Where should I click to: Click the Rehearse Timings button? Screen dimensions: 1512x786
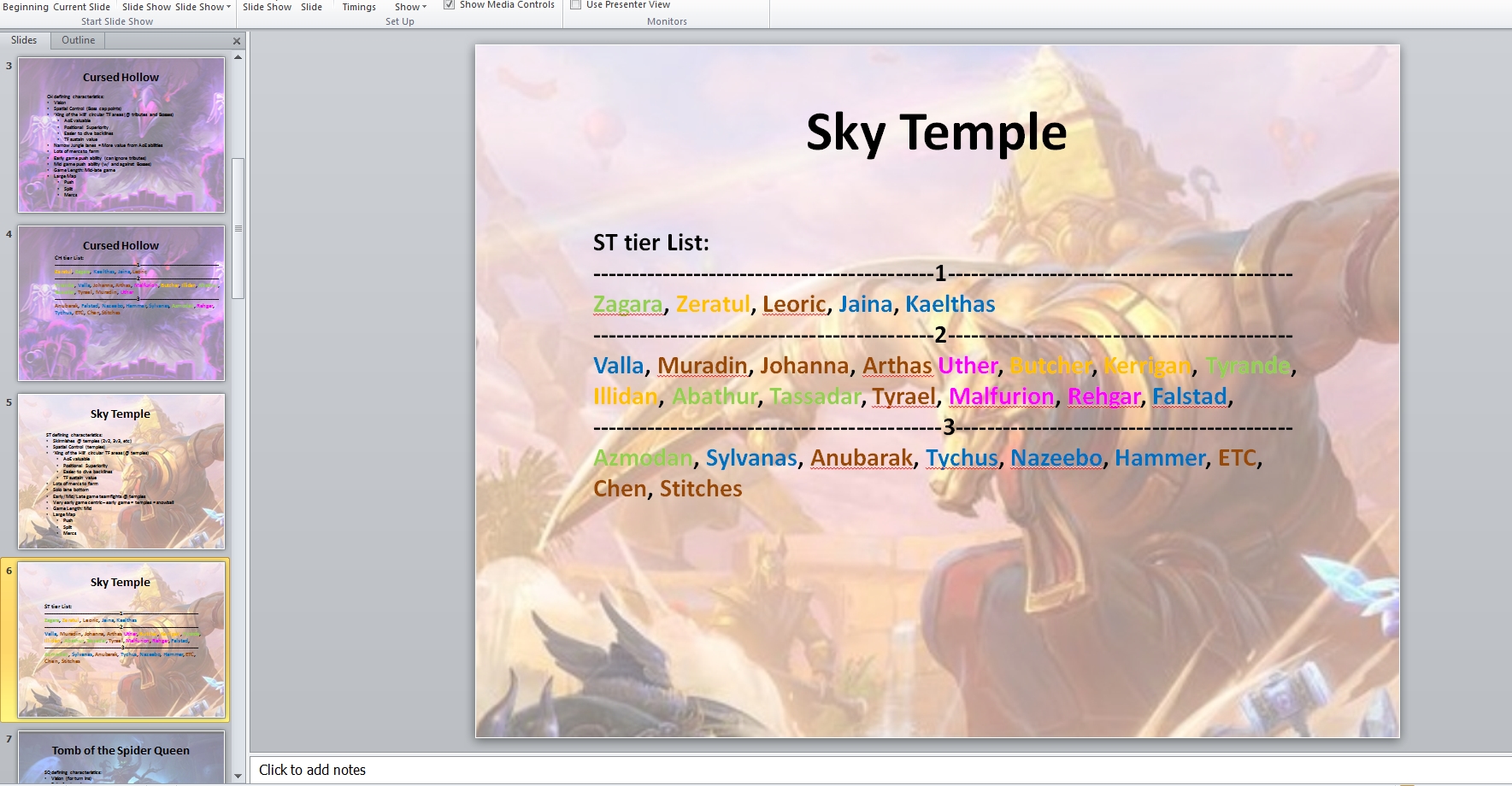tap(359, 7)
